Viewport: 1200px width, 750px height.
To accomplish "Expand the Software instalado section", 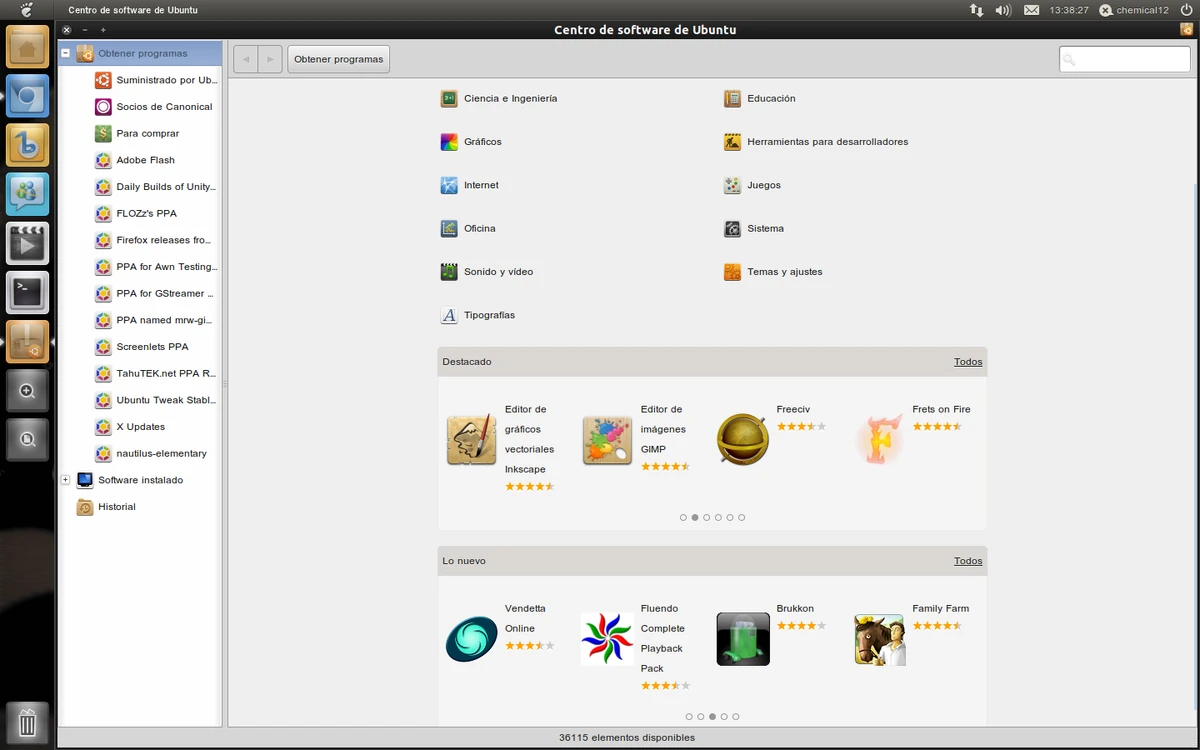I will coord(66,480).
